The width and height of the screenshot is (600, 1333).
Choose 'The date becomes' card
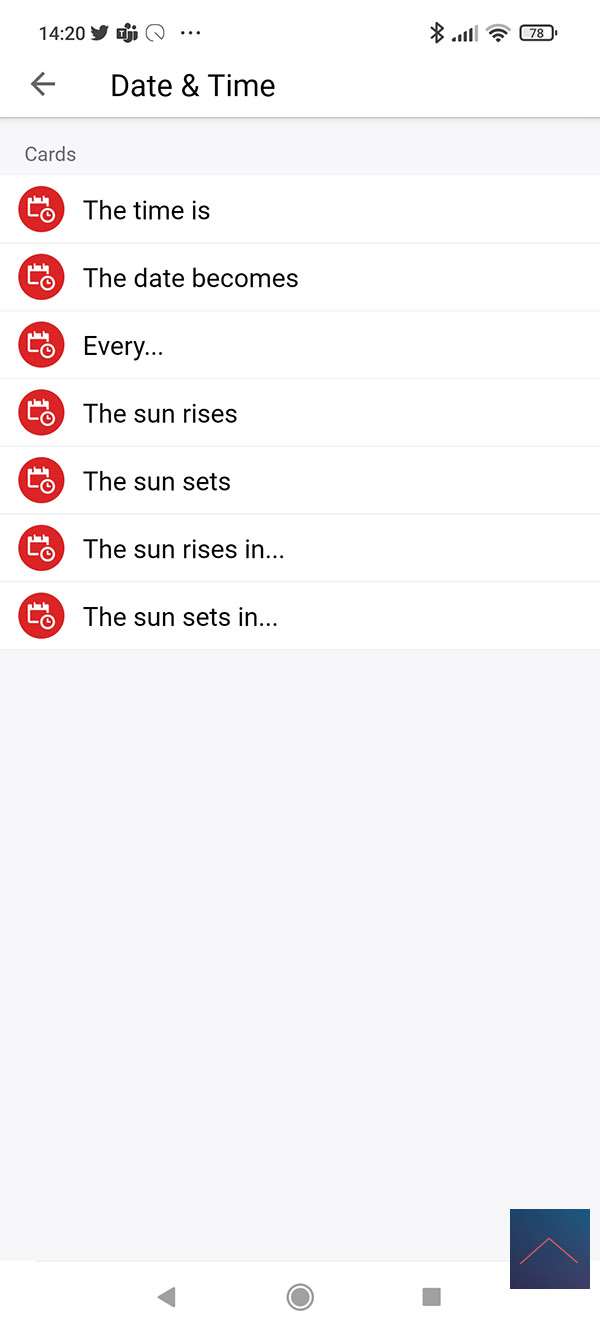(191, 278)
